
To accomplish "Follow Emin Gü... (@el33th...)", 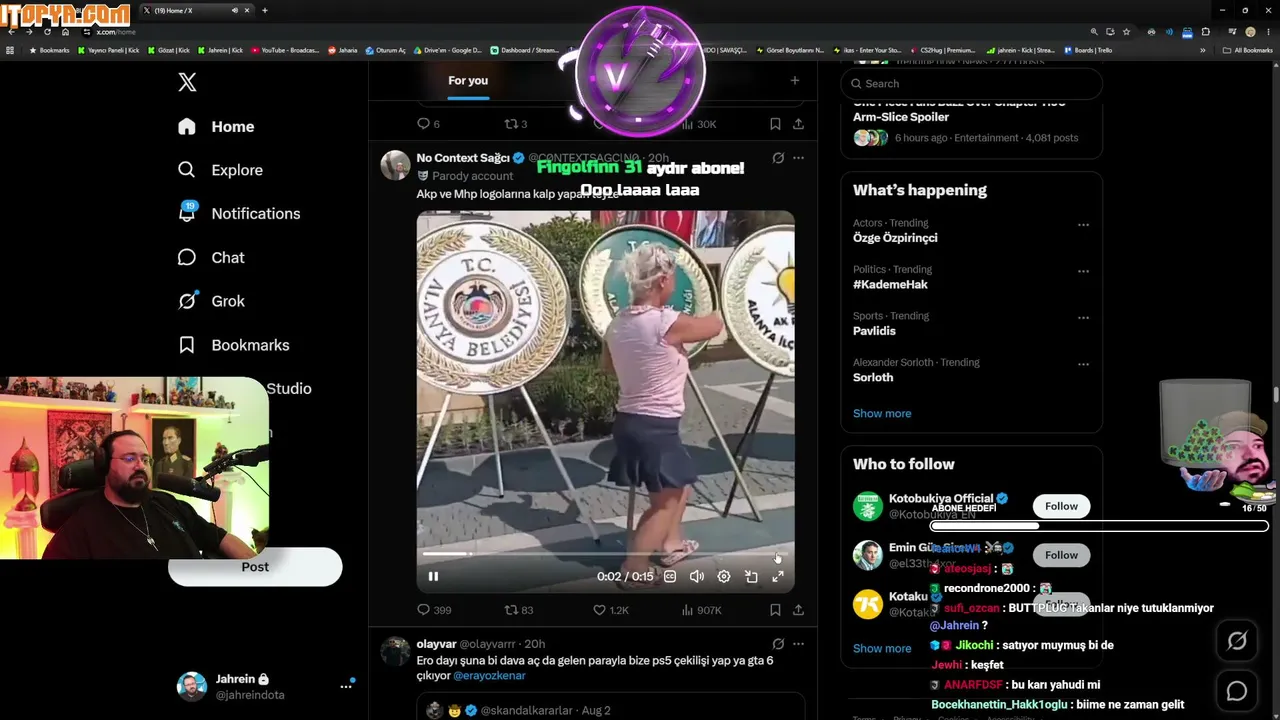I will click(1061, 555).
